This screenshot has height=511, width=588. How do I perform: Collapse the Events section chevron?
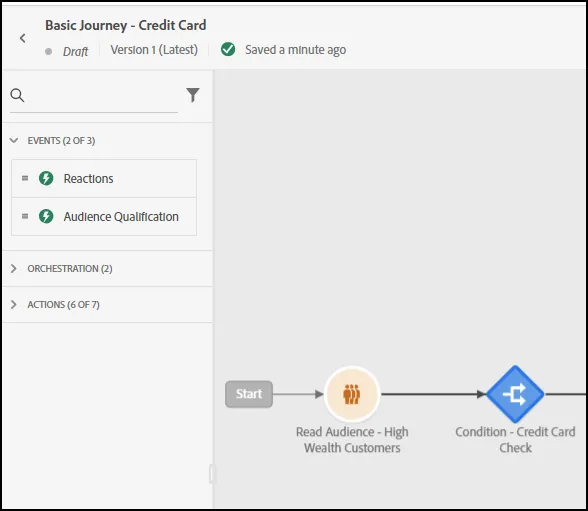click(14, 141)
